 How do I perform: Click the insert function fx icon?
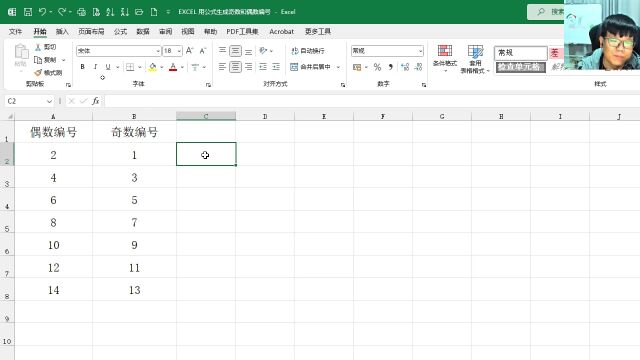[96, 101]
